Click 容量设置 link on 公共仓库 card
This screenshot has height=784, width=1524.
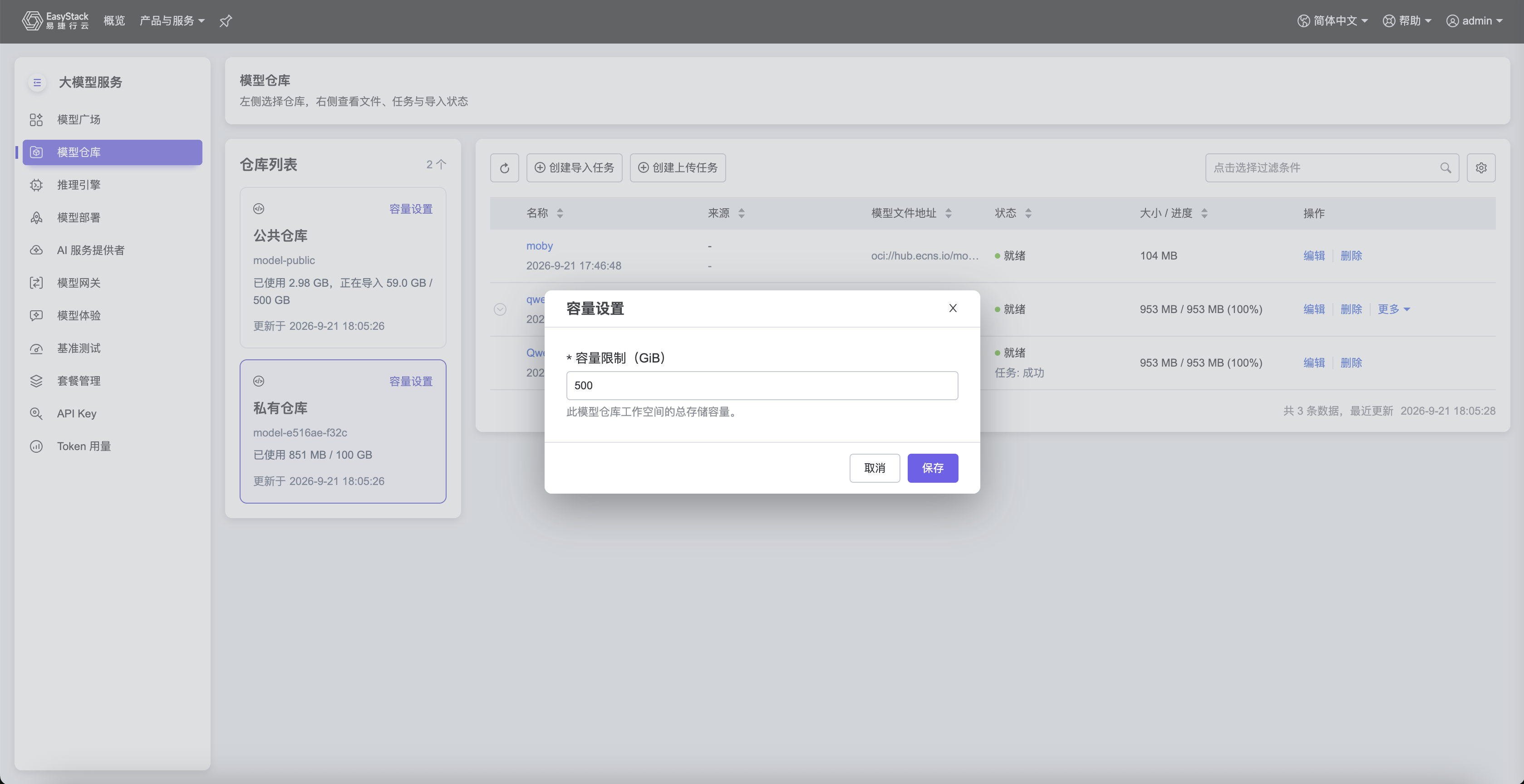tap(411, 209)
